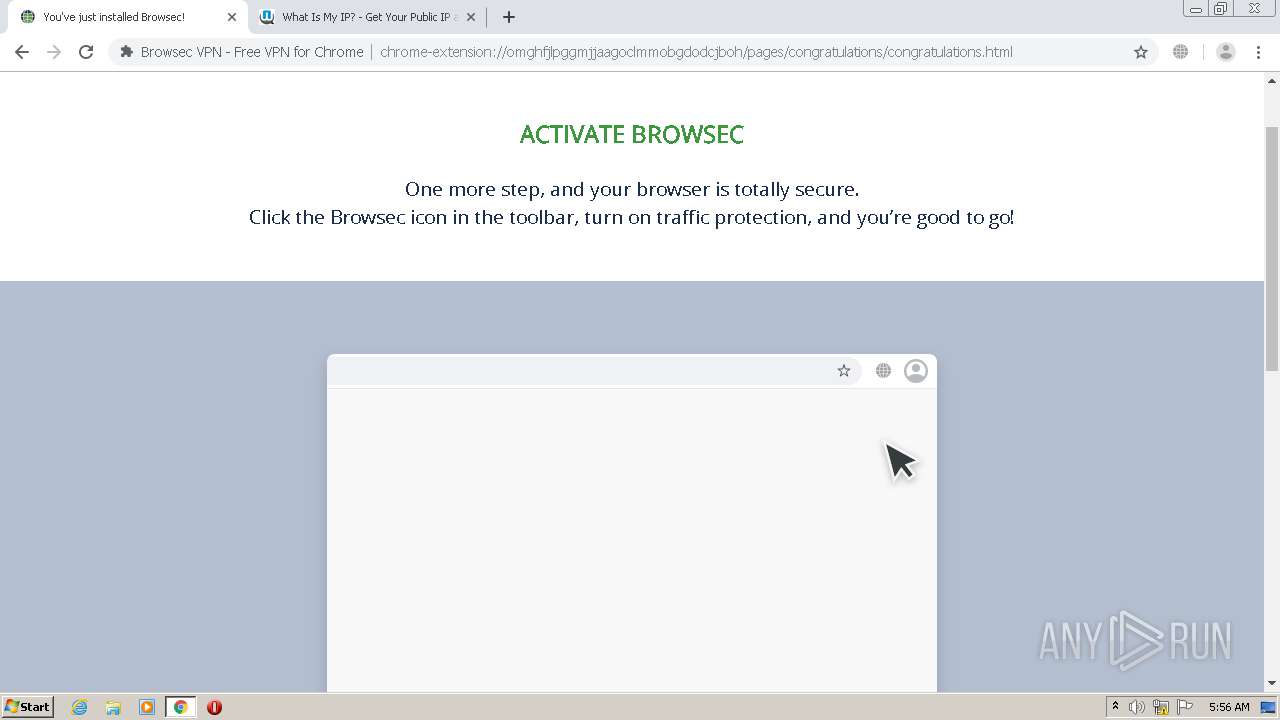Click the chrome-extension URL in address bar
This screenshot has height=720, width=1280.
pos(696,52)
